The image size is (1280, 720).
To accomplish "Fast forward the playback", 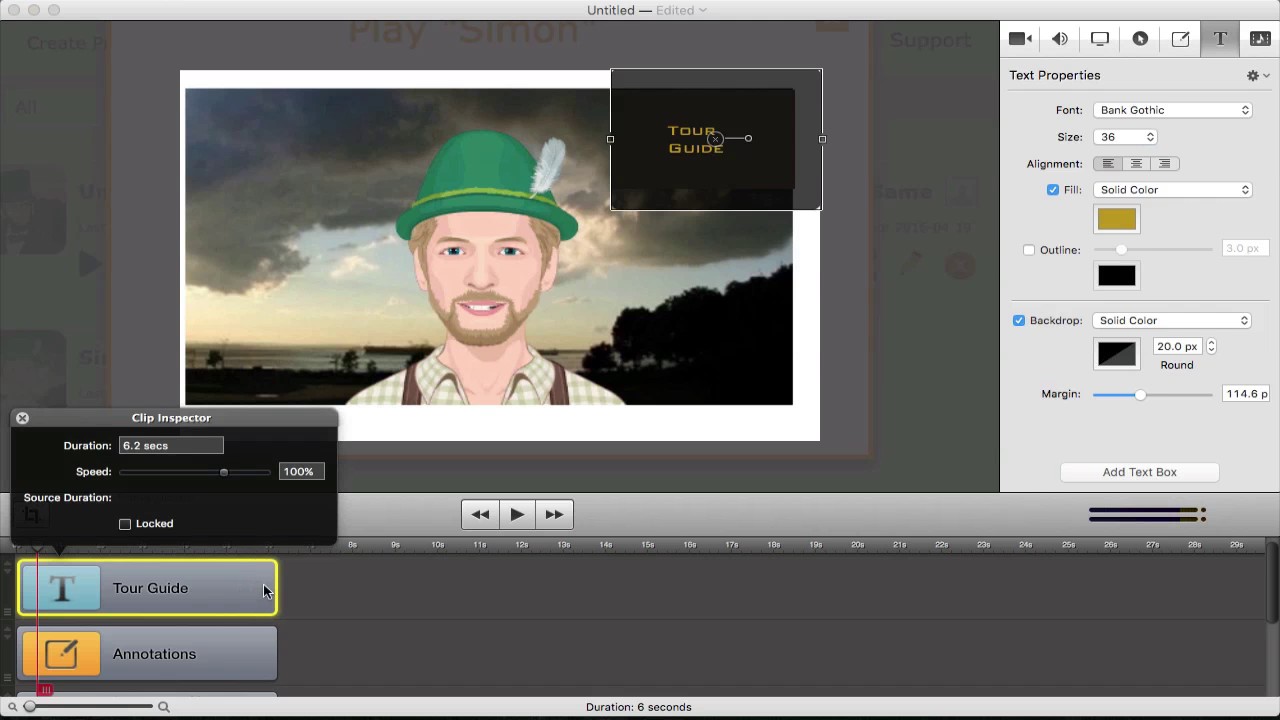I will click(x=554, y=514).
